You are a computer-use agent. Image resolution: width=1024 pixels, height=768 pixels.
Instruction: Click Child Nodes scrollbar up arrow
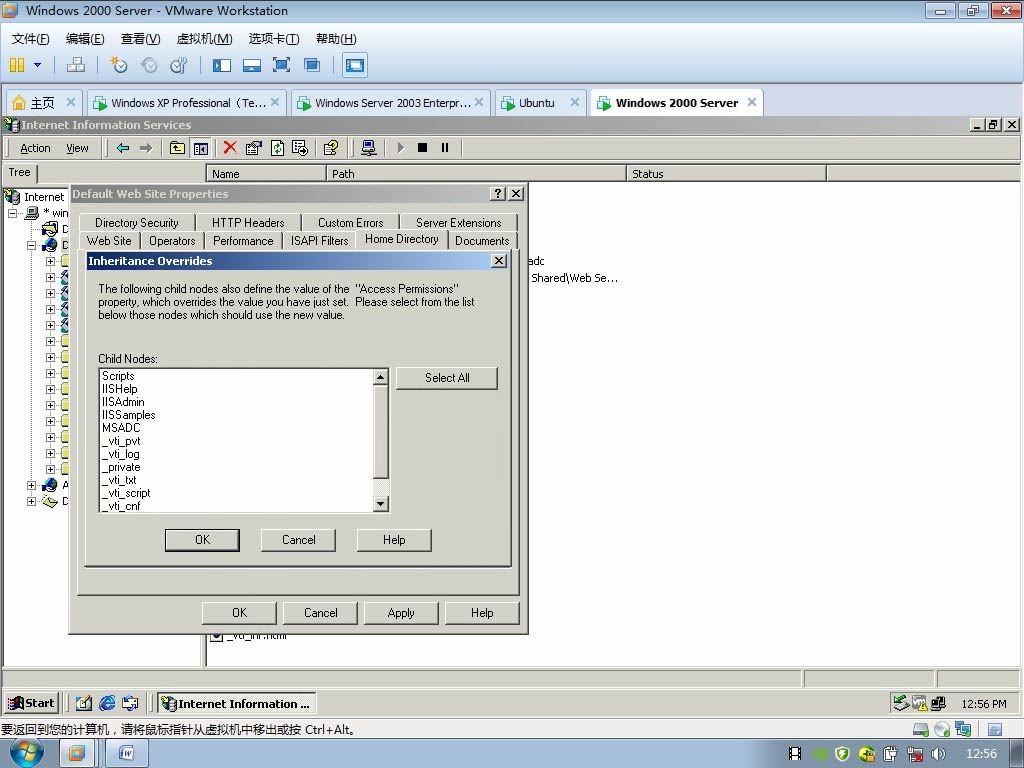381,377
